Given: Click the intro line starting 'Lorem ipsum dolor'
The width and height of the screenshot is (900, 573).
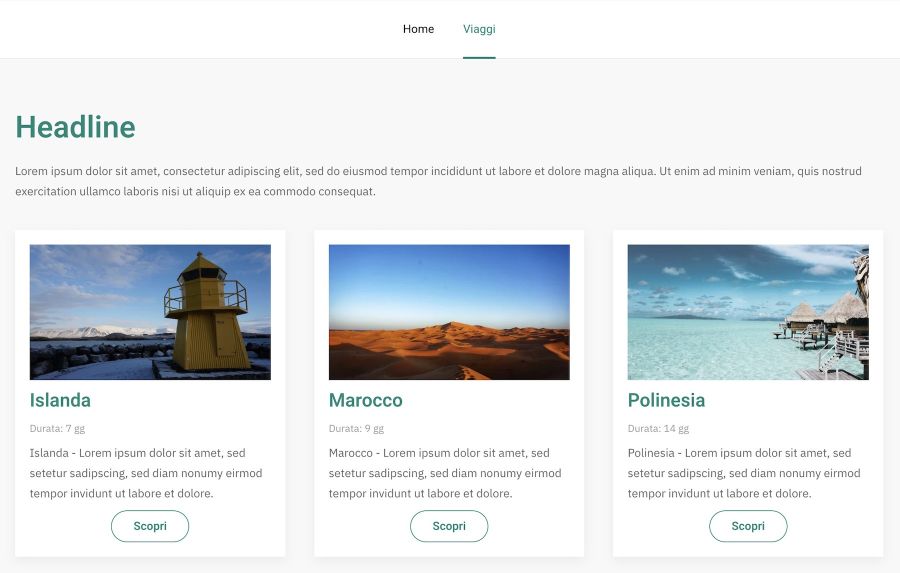Looking at the screenshot, I should pos(438,171).
